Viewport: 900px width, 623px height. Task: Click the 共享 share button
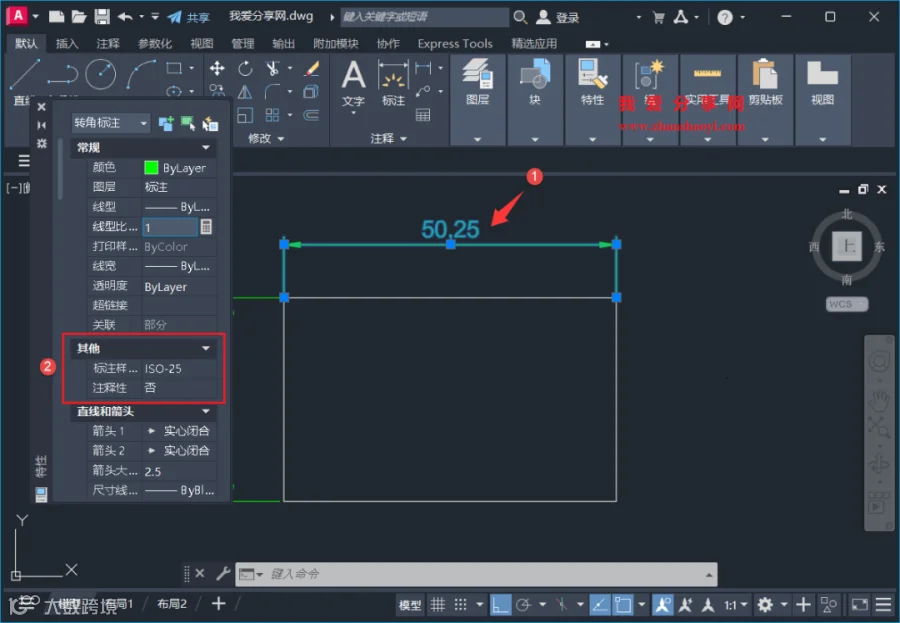point(189,17)
